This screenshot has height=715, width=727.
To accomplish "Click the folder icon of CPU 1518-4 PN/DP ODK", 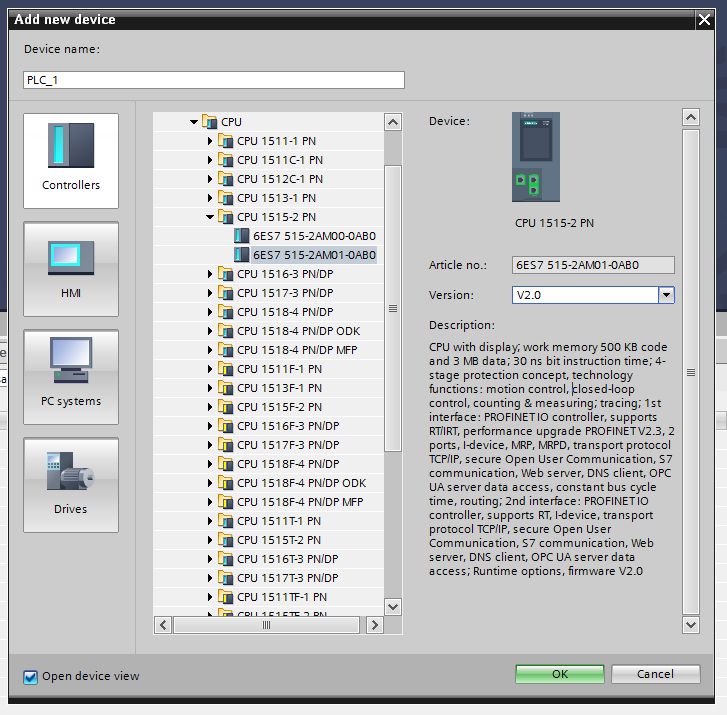I will 225,331.
